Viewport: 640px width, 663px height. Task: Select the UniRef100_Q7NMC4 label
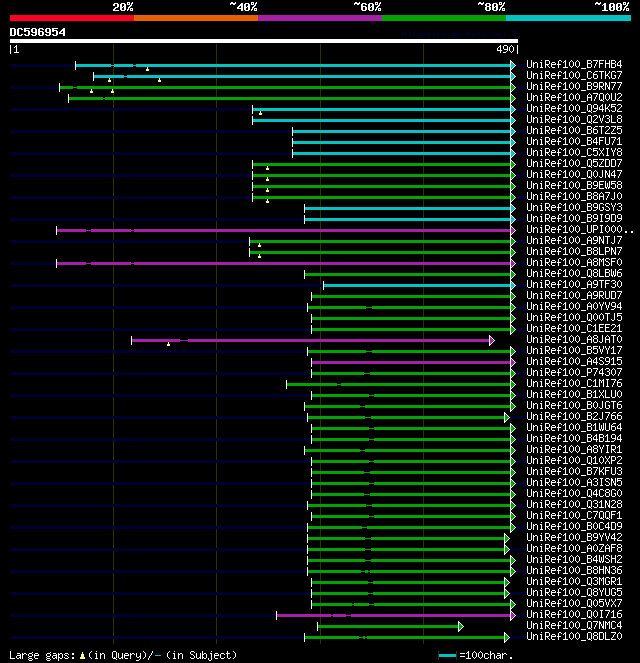point(574,625)
